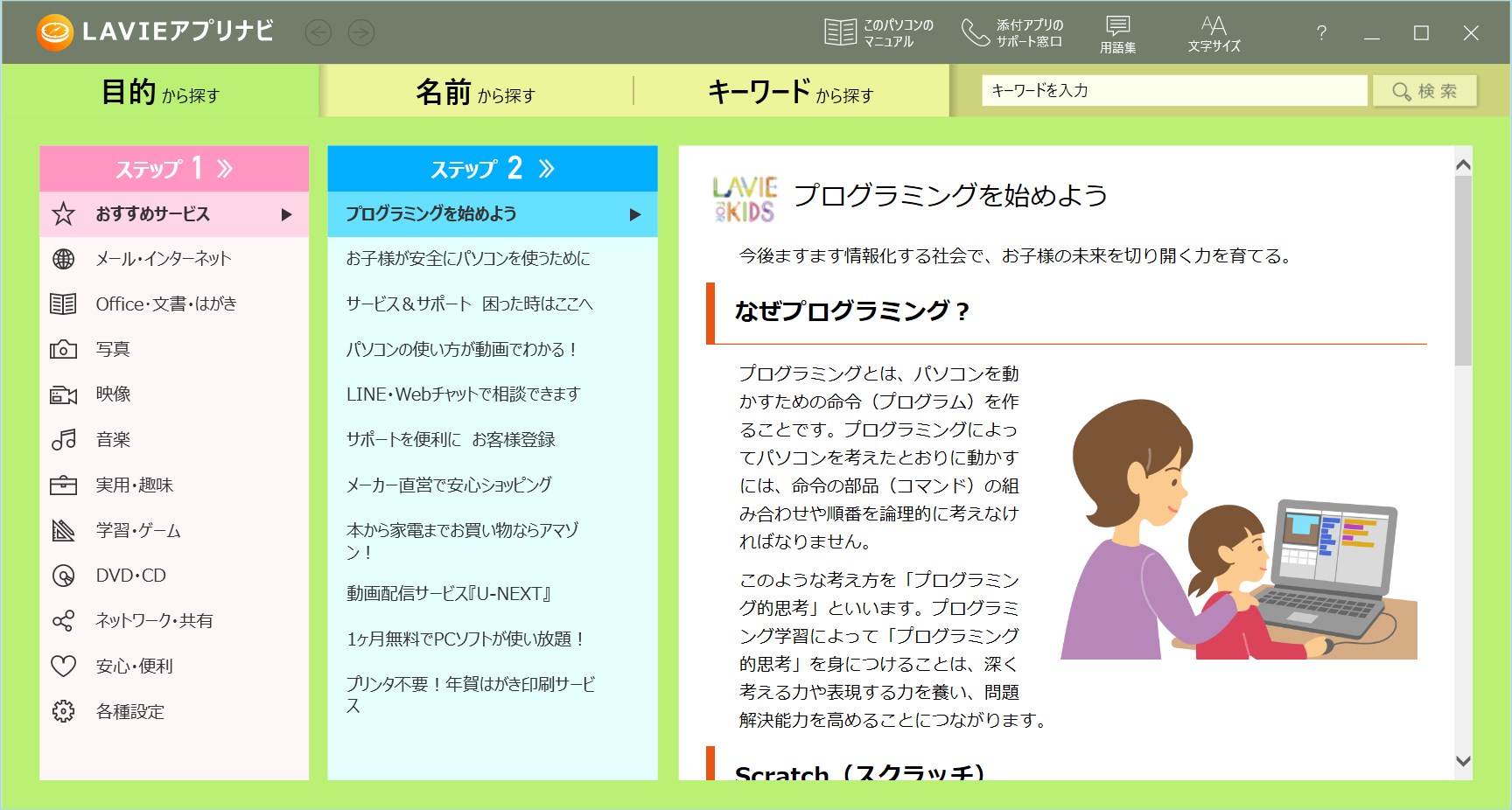Open 動画配信サービス『U-NEXT』link
1512x810 pixels.
click(446, 593)
